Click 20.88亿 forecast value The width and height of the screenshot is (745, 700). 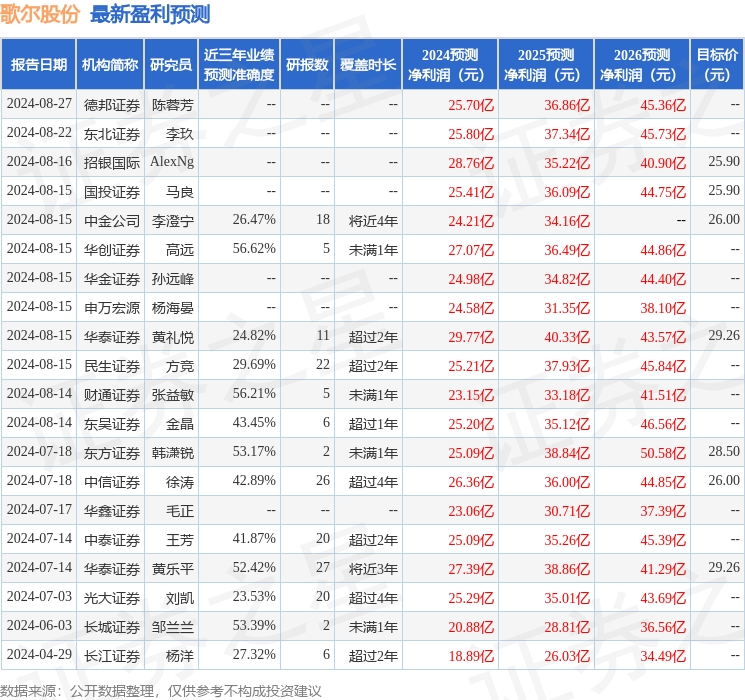[x=471, y=627]
